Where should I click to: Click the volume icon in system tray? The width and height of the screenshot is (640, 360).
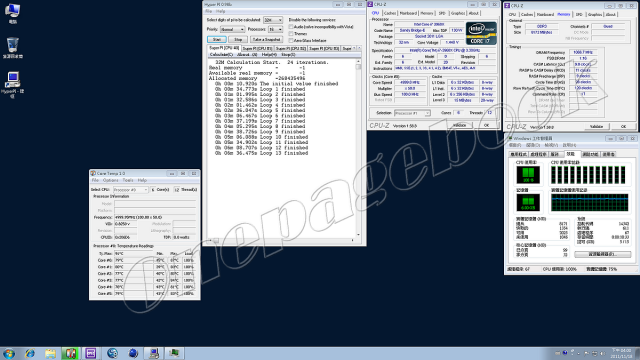coord(603,353)
